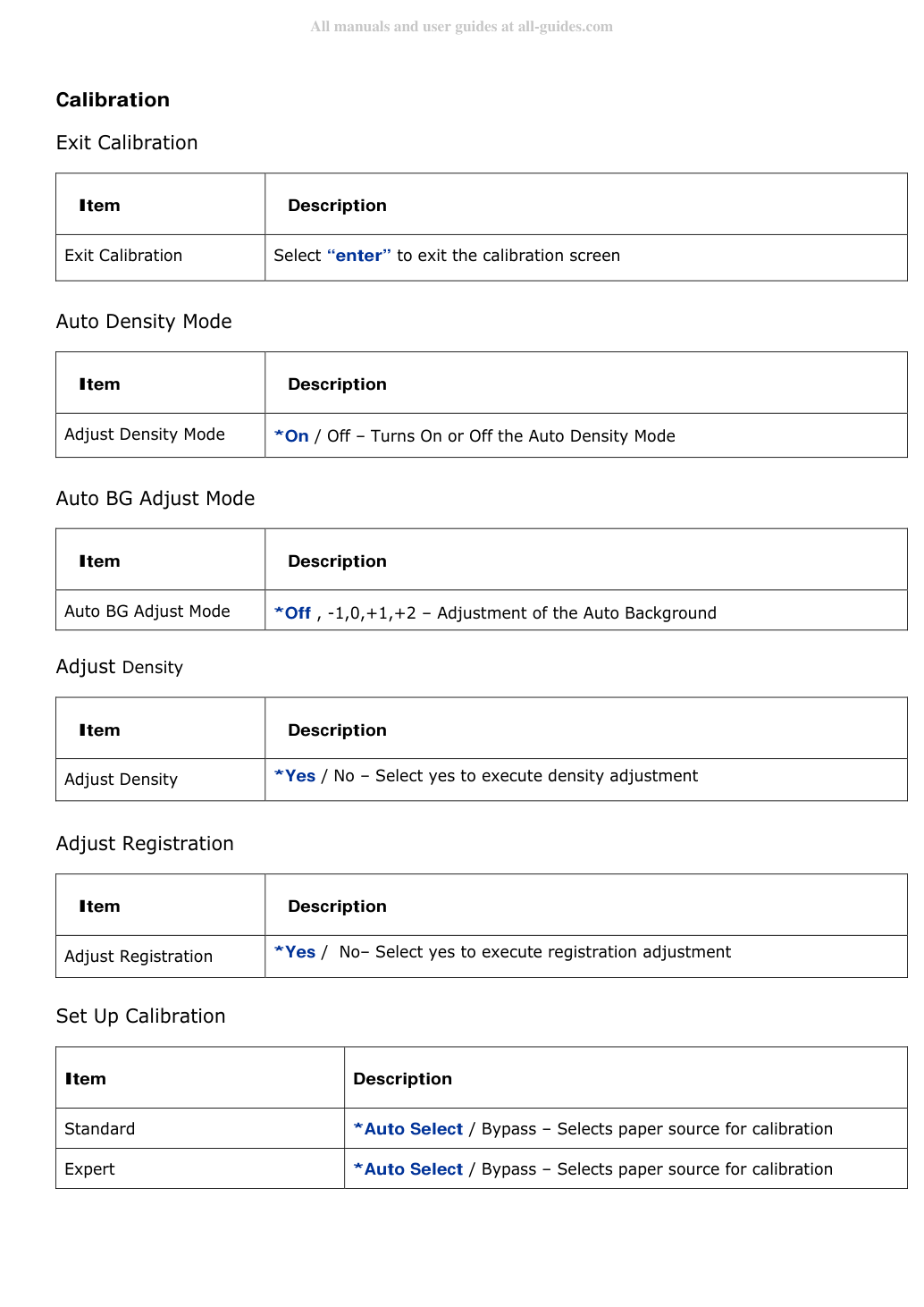Image resolution: width=924 pixels, height=1307 pixels.
Task: Click the all-guides.com header text
Action: tap(461, 27)
